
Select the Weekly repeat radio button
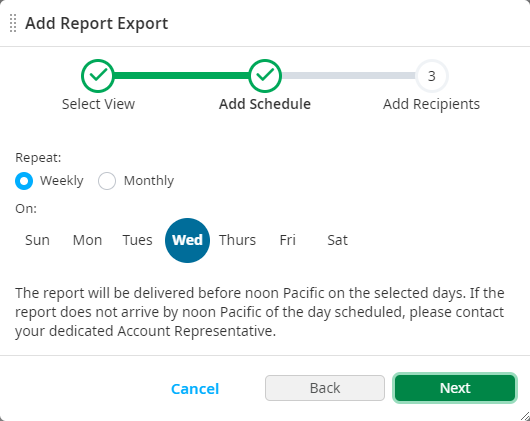pos(24,181)
